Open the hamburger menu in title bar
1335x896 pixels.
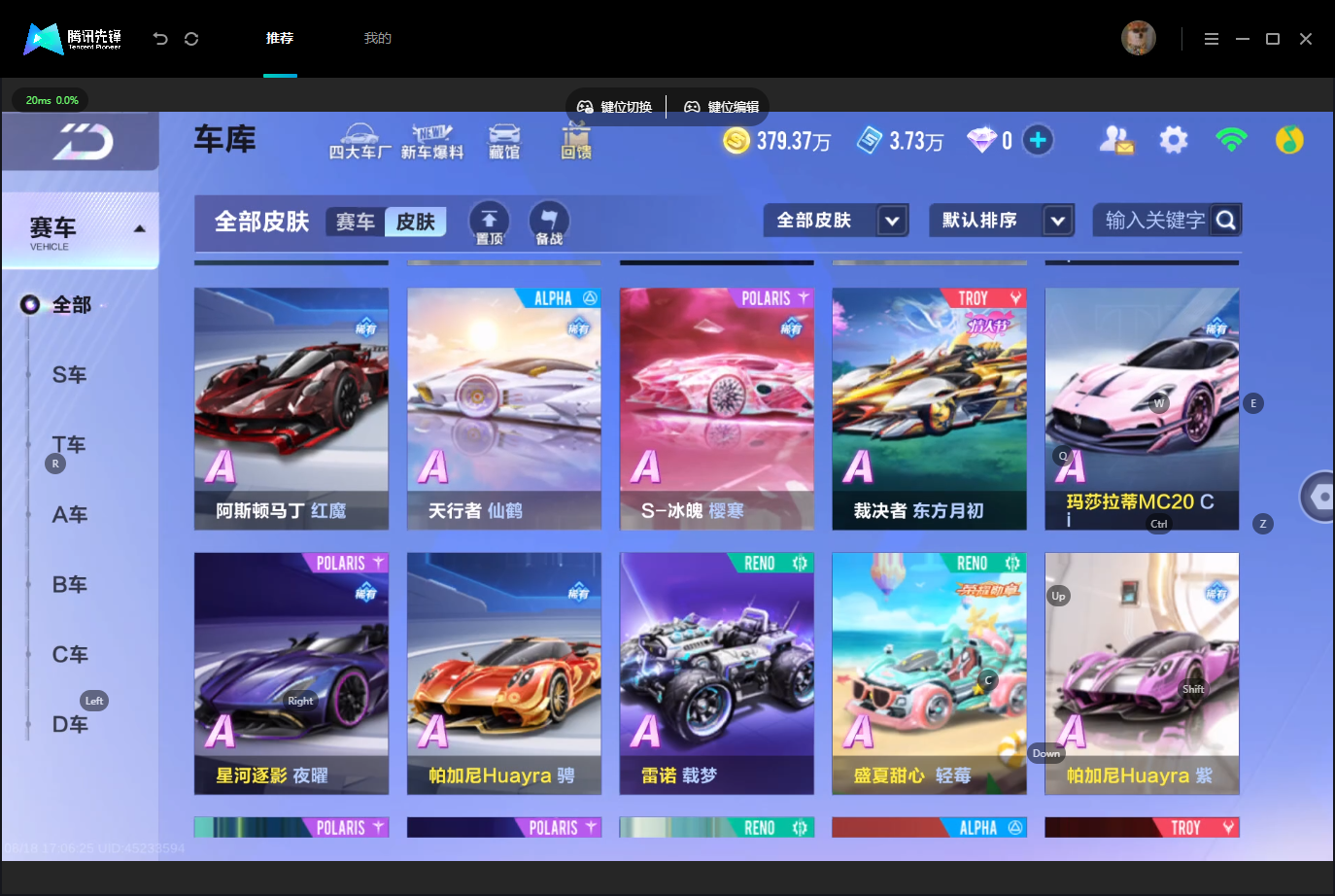click(x=1212, y=39)
